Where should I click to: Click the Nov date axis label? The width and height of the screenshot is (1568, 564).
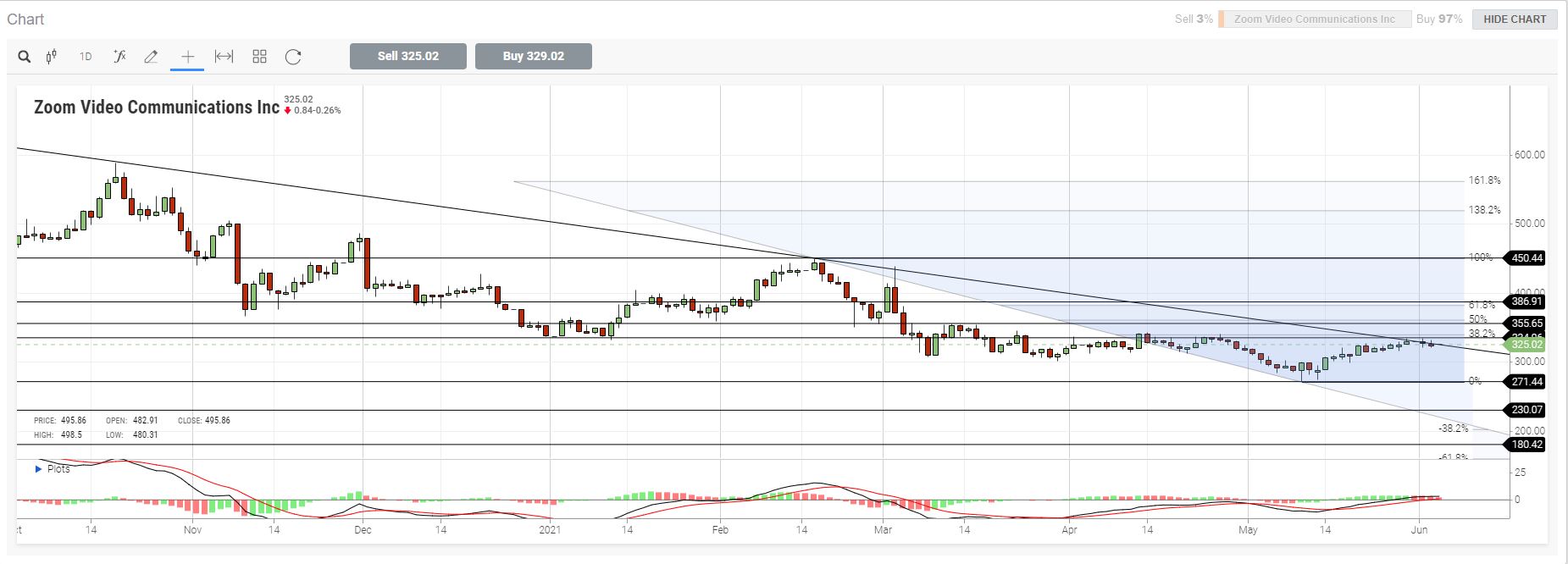point(192,530)
